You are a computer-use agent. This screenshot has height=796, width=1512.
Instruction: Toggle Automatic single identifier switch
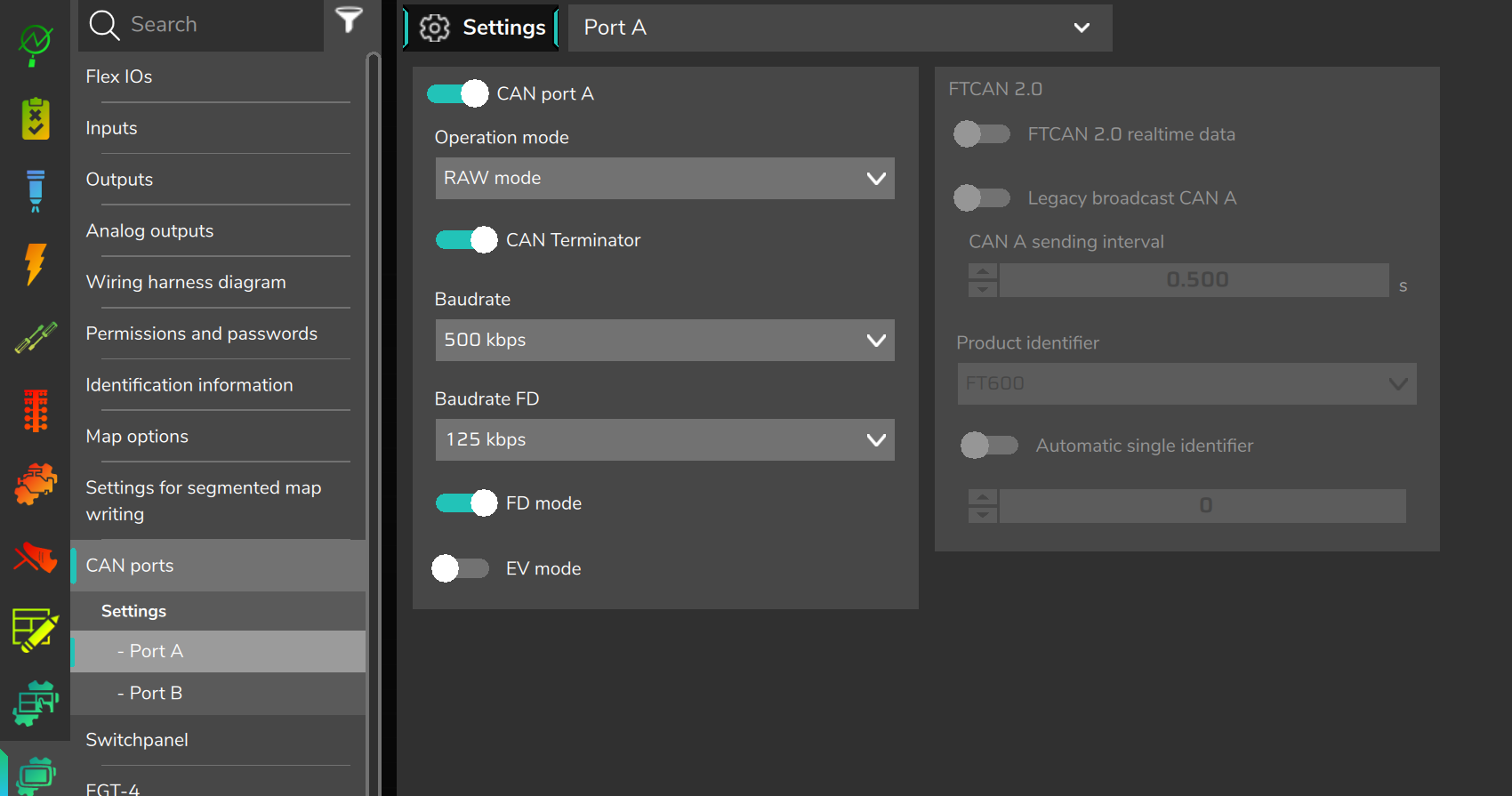tap(989, 446)
